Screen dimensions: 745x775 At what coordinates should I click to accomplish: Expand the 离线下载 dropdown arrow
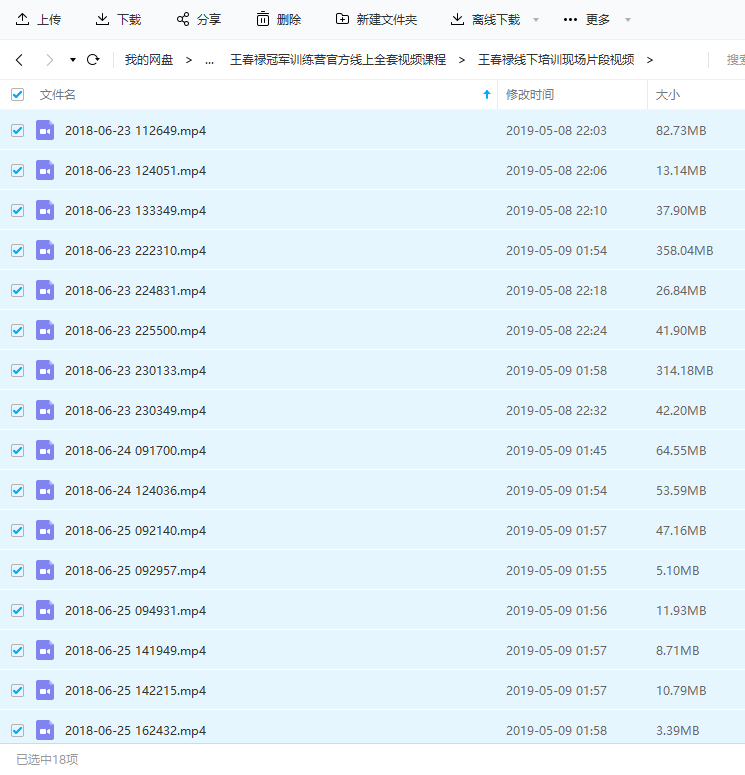(536, 20)
